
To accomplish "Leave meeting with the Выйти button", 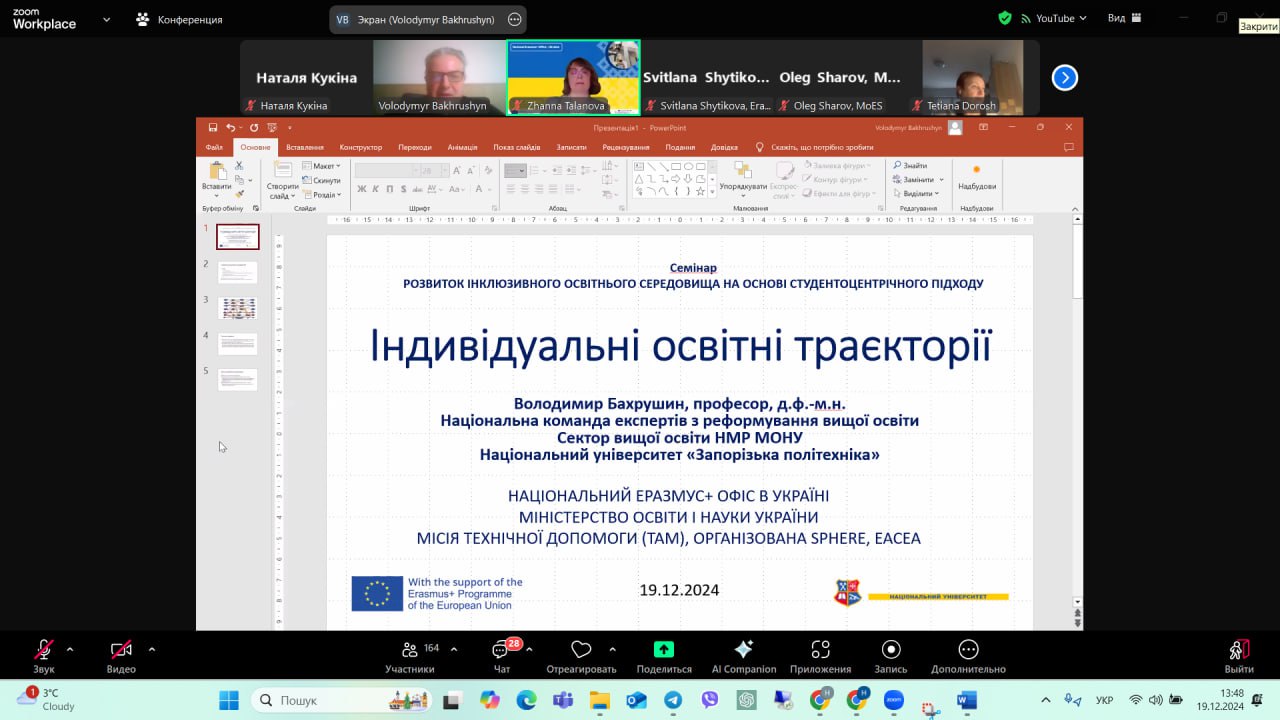I will click(x=1238, y=651).
